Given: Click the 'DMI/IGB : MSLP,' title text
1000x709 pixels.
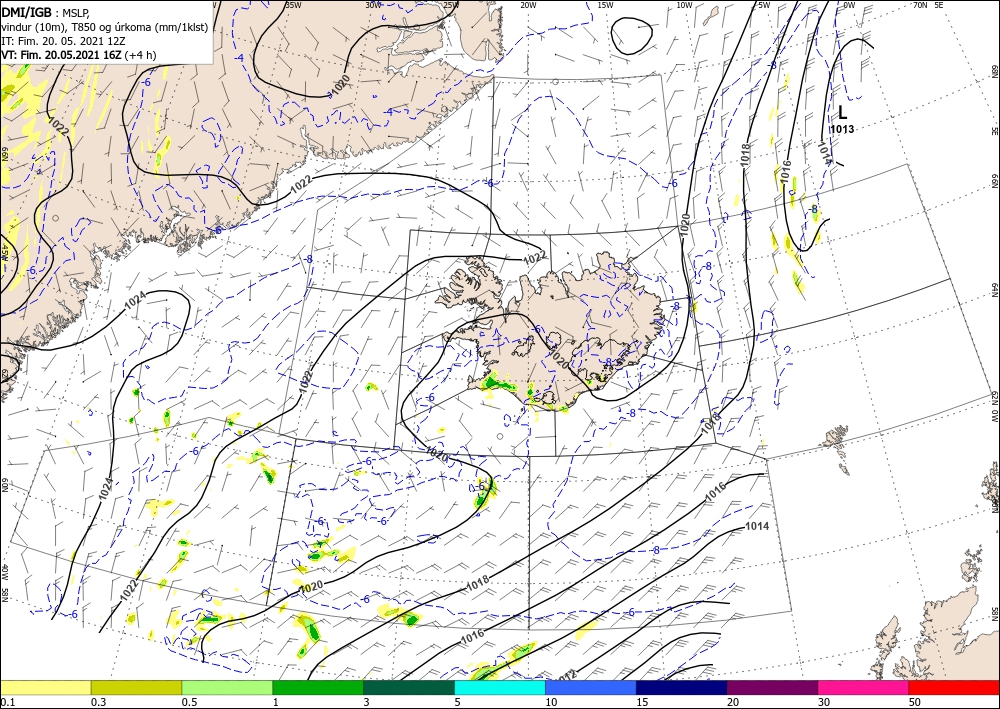Looking at the screenshot, I should (x=45, y=11).
